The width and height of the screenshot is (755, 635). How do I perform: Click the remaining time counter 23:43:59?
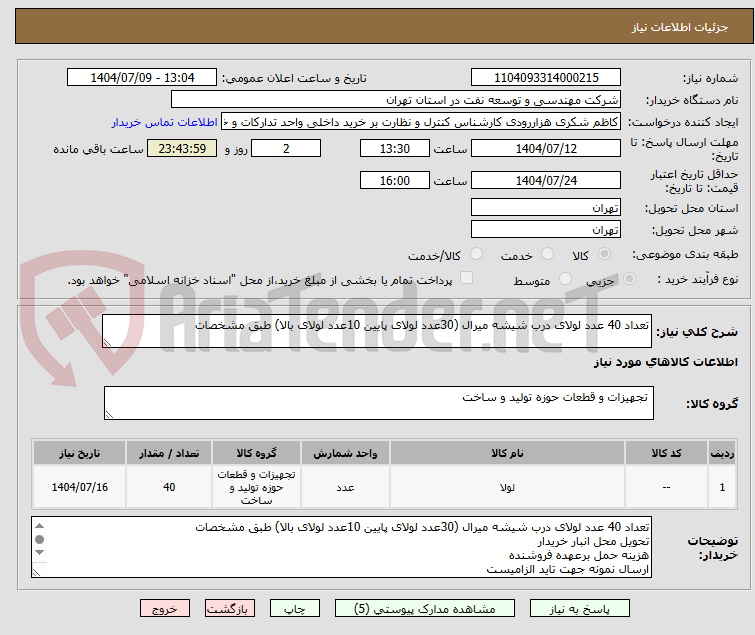click(182, 148)
